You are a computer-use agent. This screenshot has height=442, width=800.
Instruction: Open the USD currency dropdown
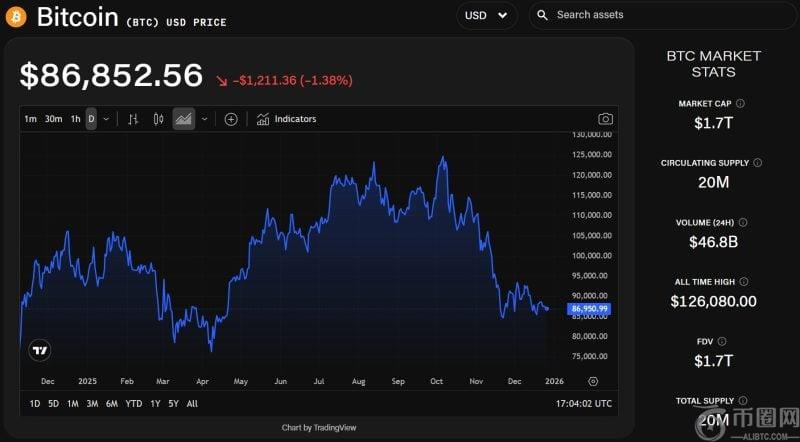(x=486, y=15)
